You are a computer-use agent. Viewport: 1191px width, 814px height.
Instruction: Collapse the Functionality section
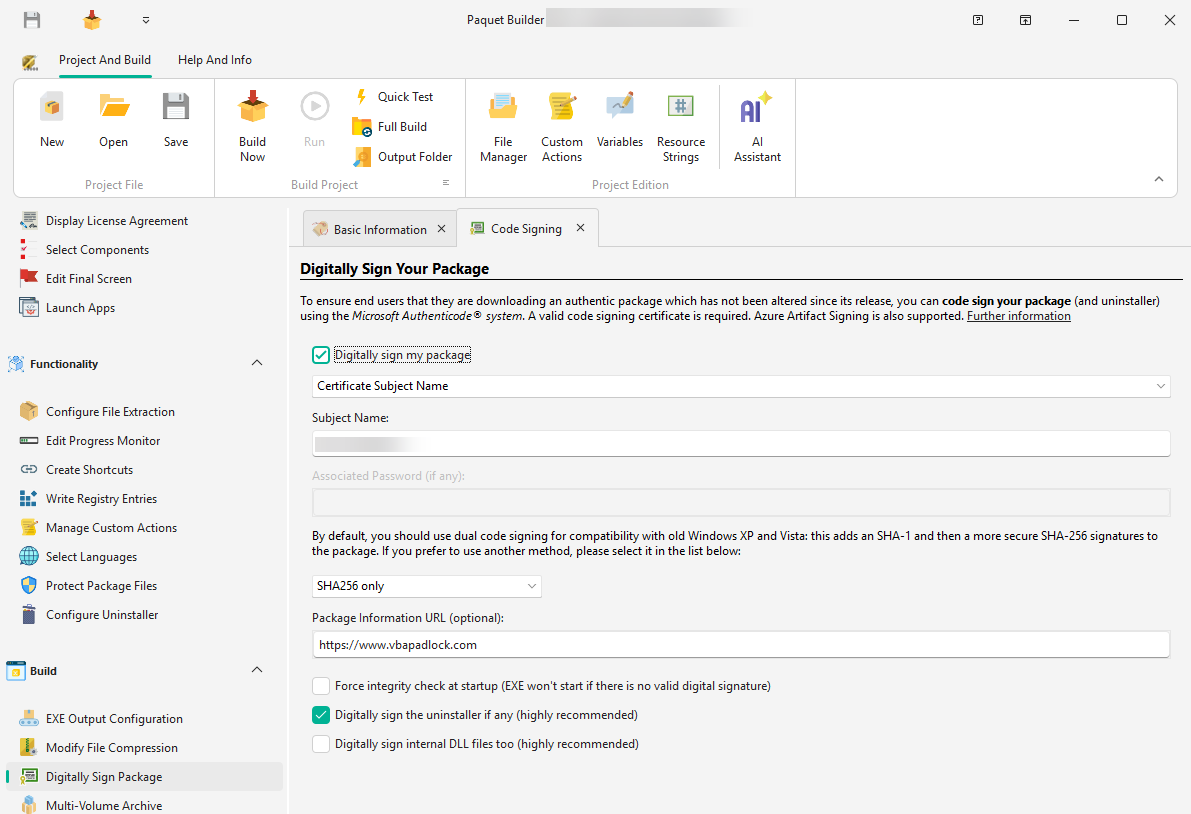pos(257,364)
